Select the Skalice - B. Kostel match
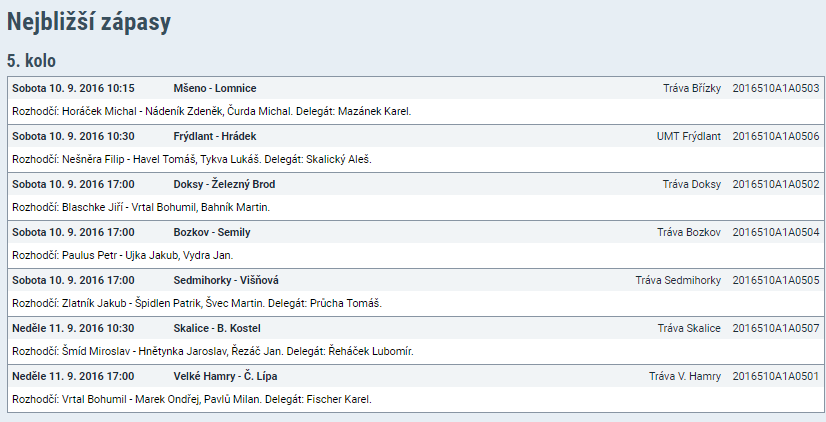 [217, 328]
